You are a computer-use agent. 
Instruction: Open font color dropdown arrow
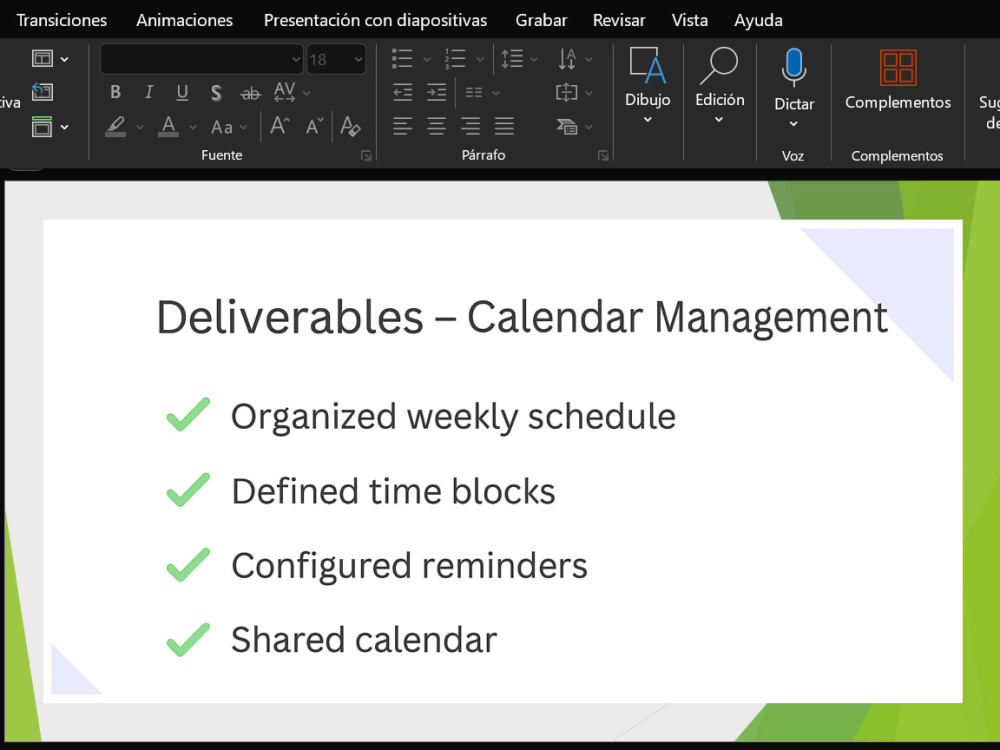[x=193, y=128]
